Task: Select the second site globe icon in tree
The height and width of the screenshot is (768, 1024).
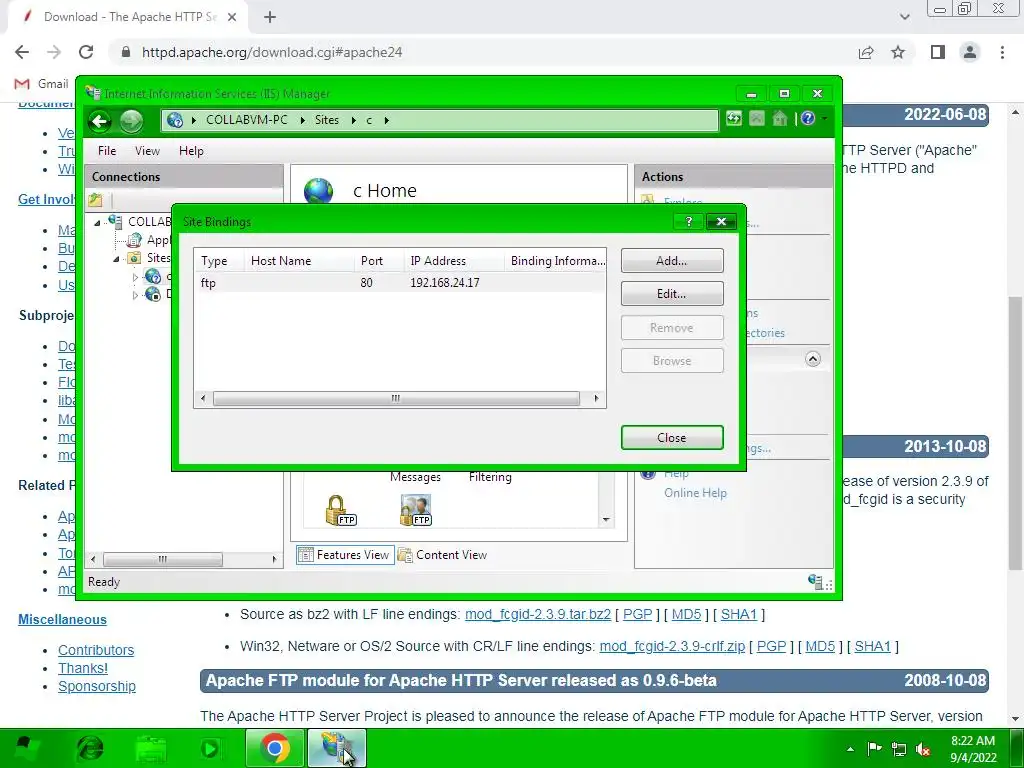Action: 153,295
